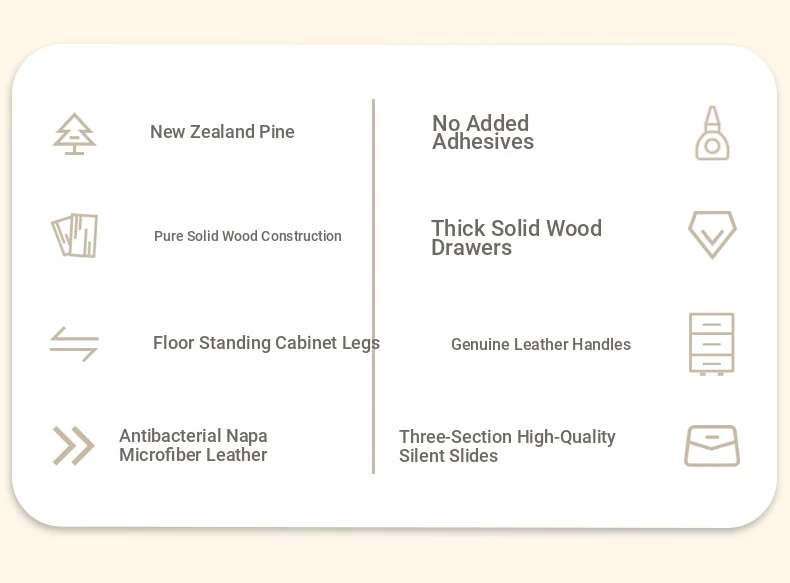Click the diamond checkmark icon
Screen dimensions: 790x583
(x=712, y=235)
